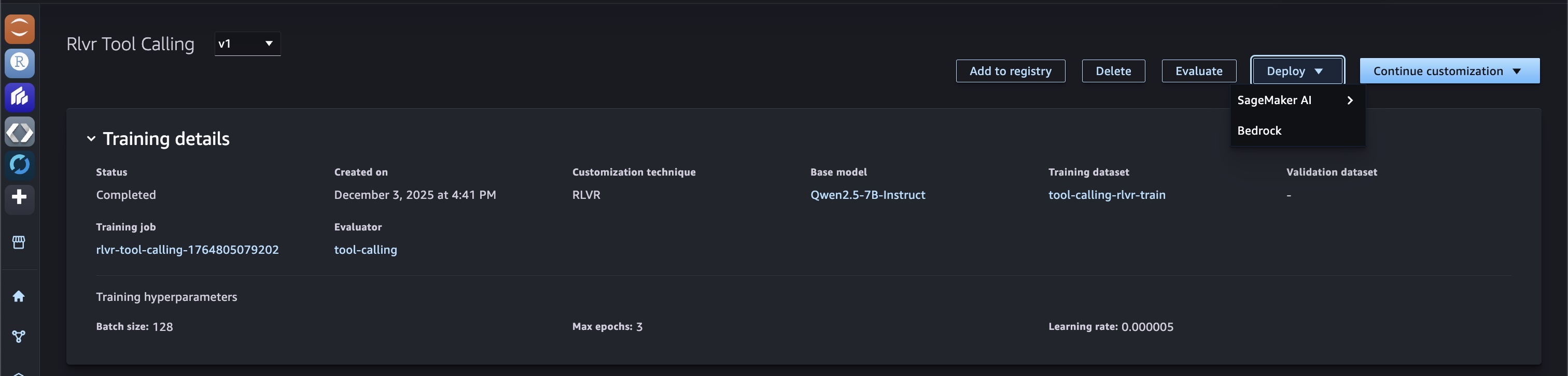
Task: Collapse the Training details section
Action: (x=91, y=139)
